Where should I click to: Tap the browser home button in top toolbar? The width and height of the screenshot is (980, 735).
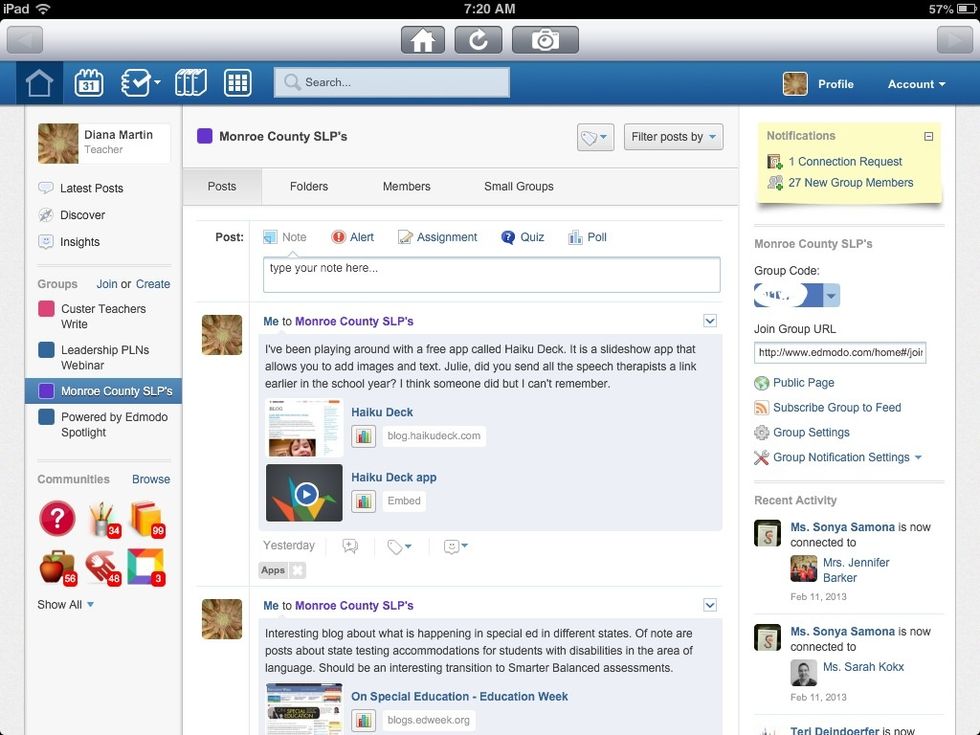pyautogui.click(x=422, y=40)
